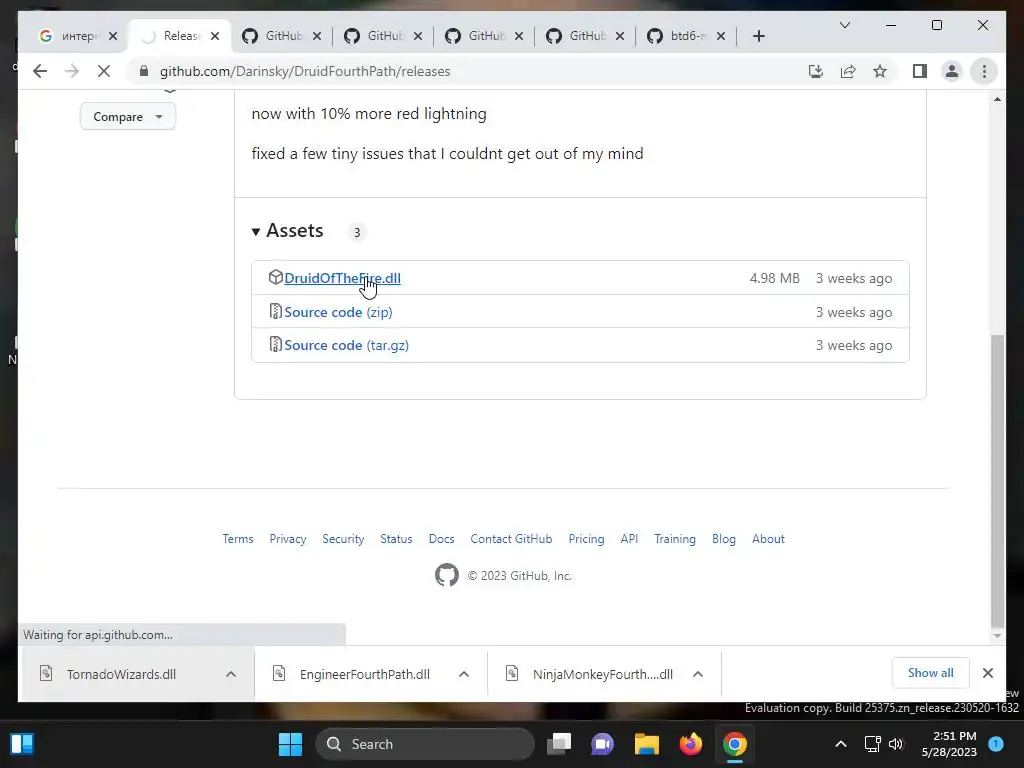Download Source code (zip)
The width and height of the screenshot is (1024, 768).
338,312
